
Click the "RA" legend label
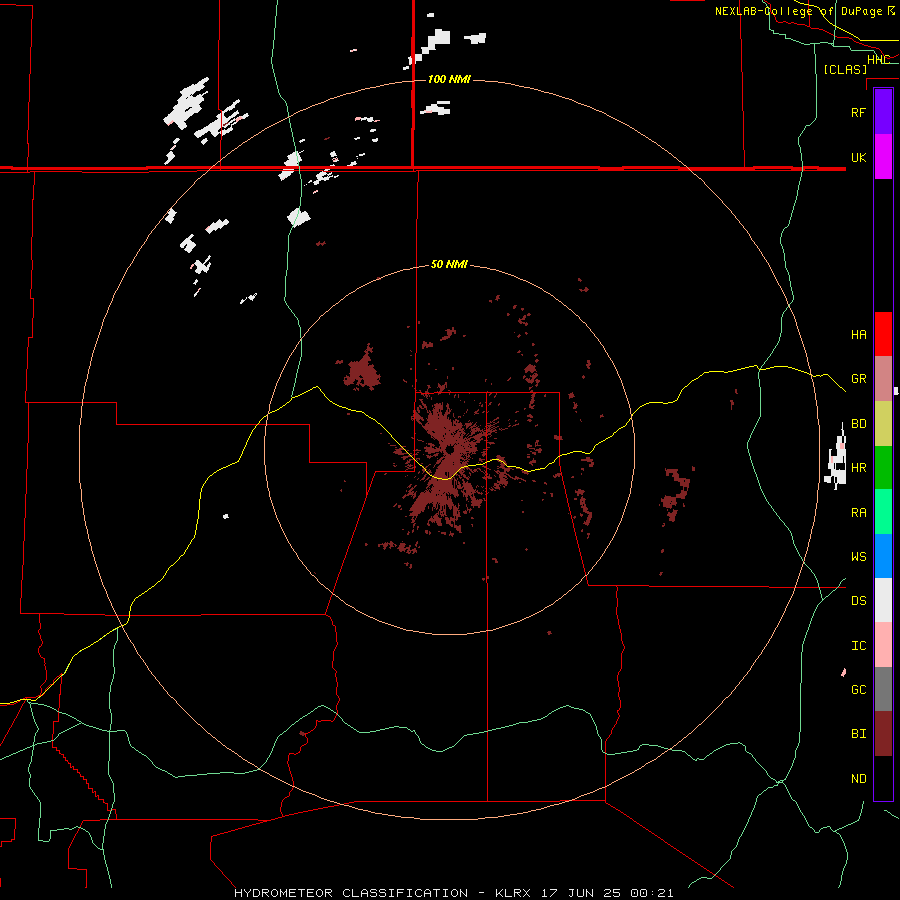(858, 513)
